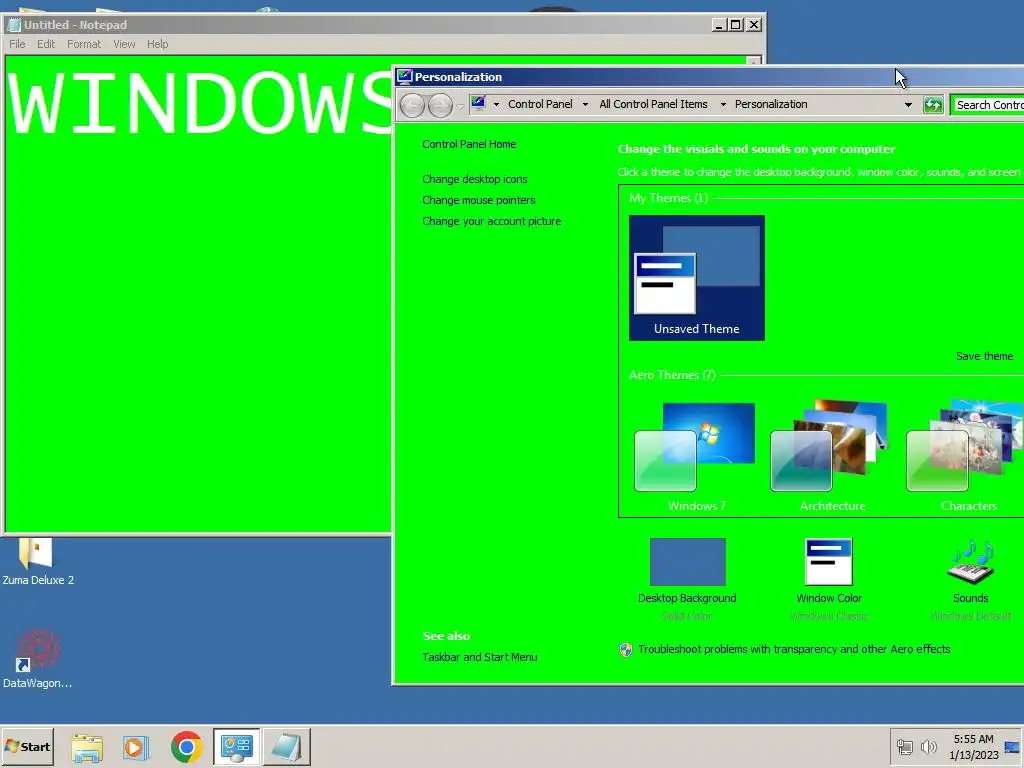The image size is (1024, 768).
Task: Click the network tray icon
Action: (904, 746)
